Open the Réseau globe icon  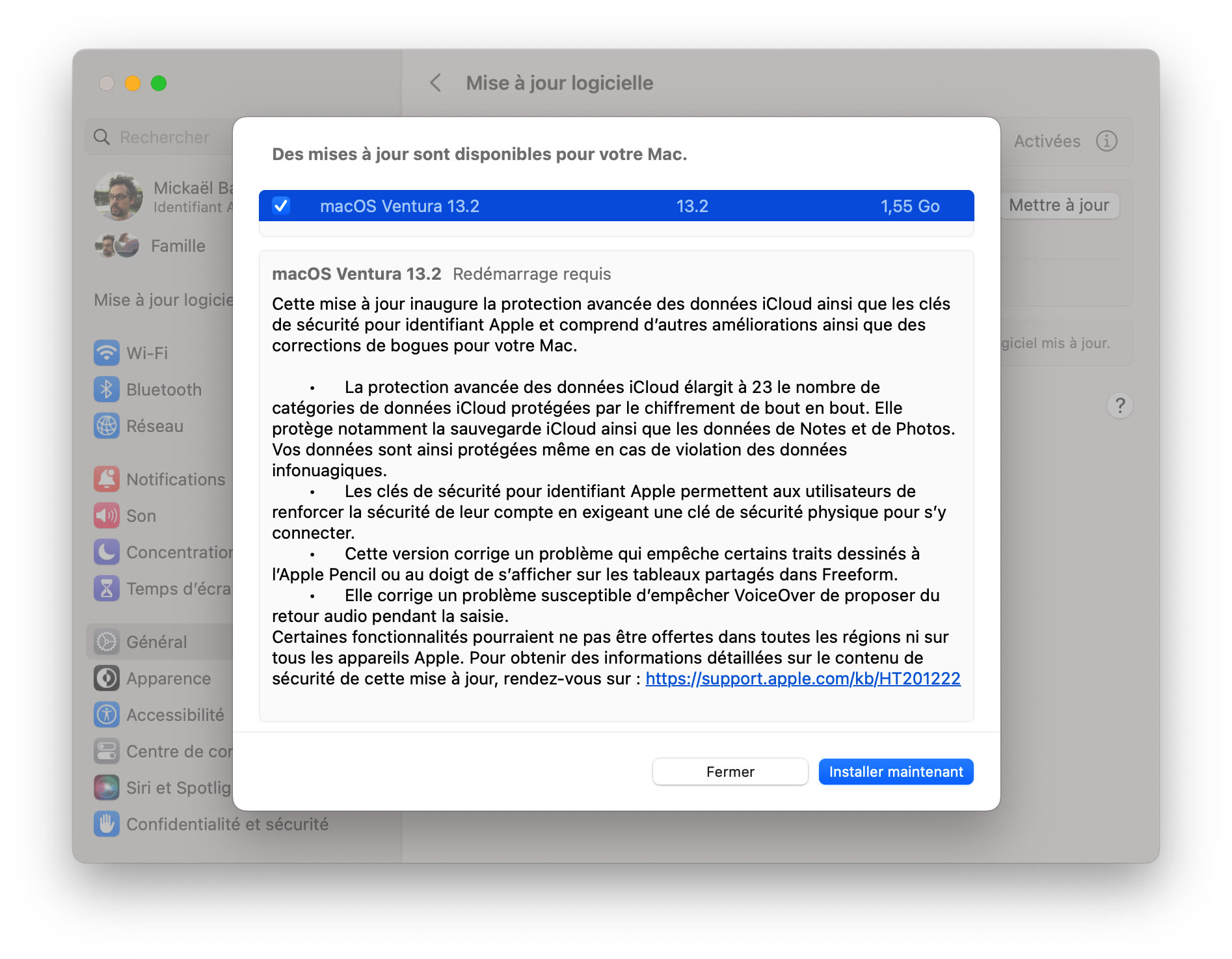click(107, 425)
